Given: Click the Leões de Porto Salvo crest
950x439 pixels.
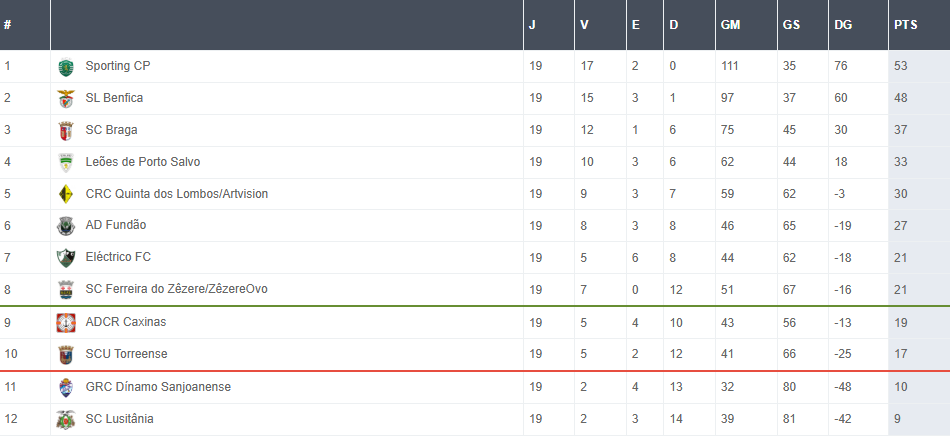Looking at the screenshot, I should click(x=66, y=163).
